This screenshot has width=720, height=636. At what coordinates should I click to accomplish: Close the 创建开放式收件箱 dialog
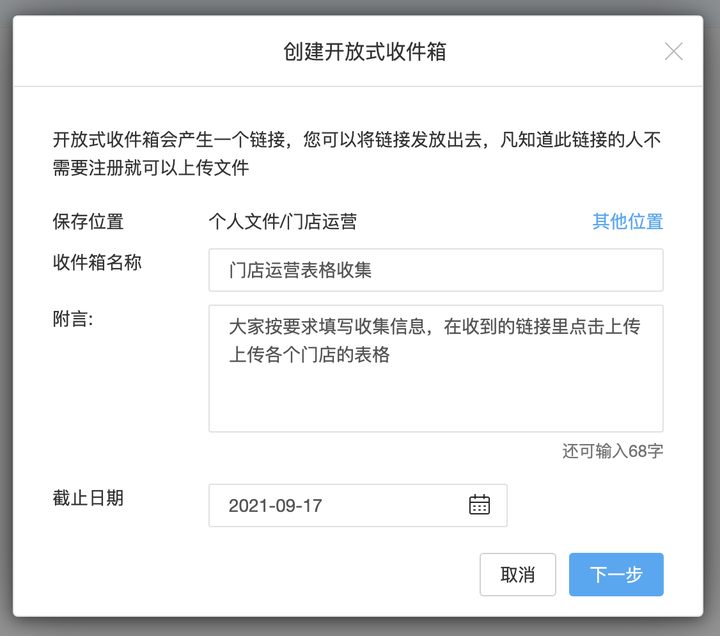coord(674,51)
